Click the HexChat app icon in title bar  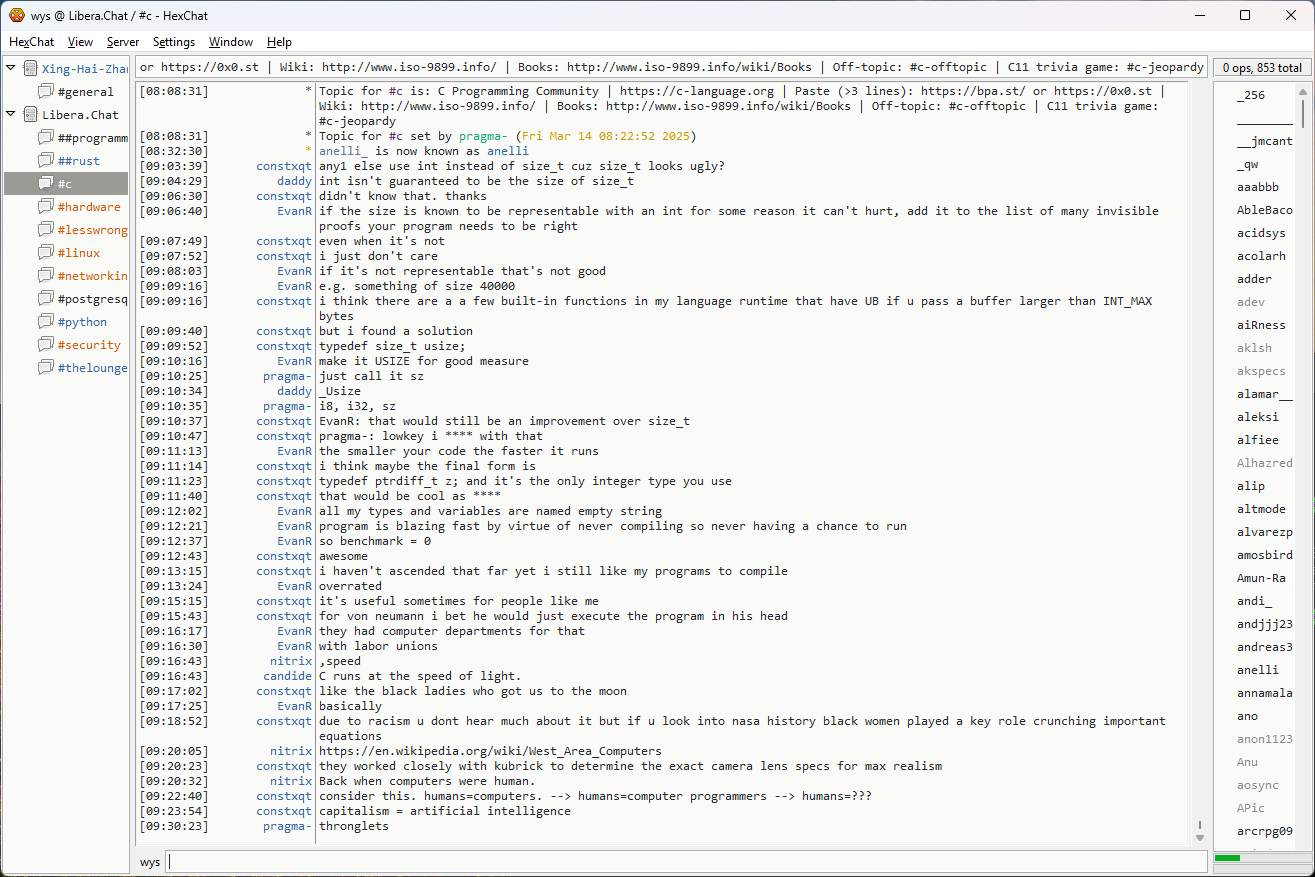tap(16, 16)
